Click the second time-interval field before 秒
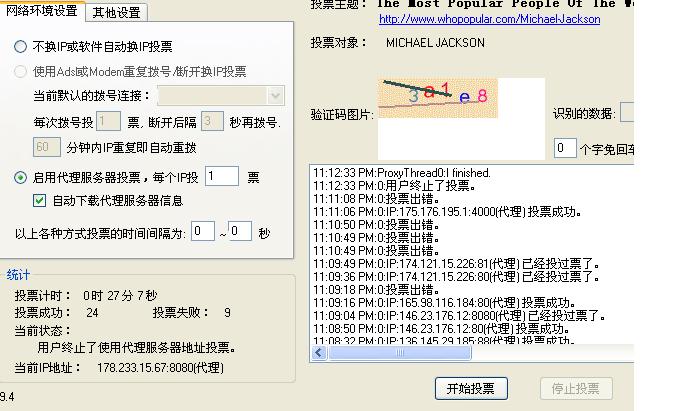683x411 pixels. 240,232
